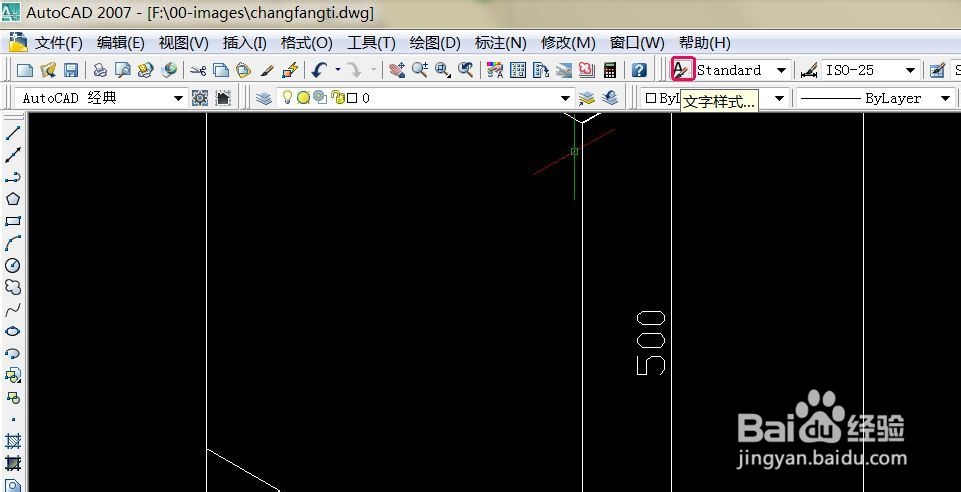The image size is (961, 492).
Task: Open Sheet Set Manager icon
Action: click(x=564, y=70)
